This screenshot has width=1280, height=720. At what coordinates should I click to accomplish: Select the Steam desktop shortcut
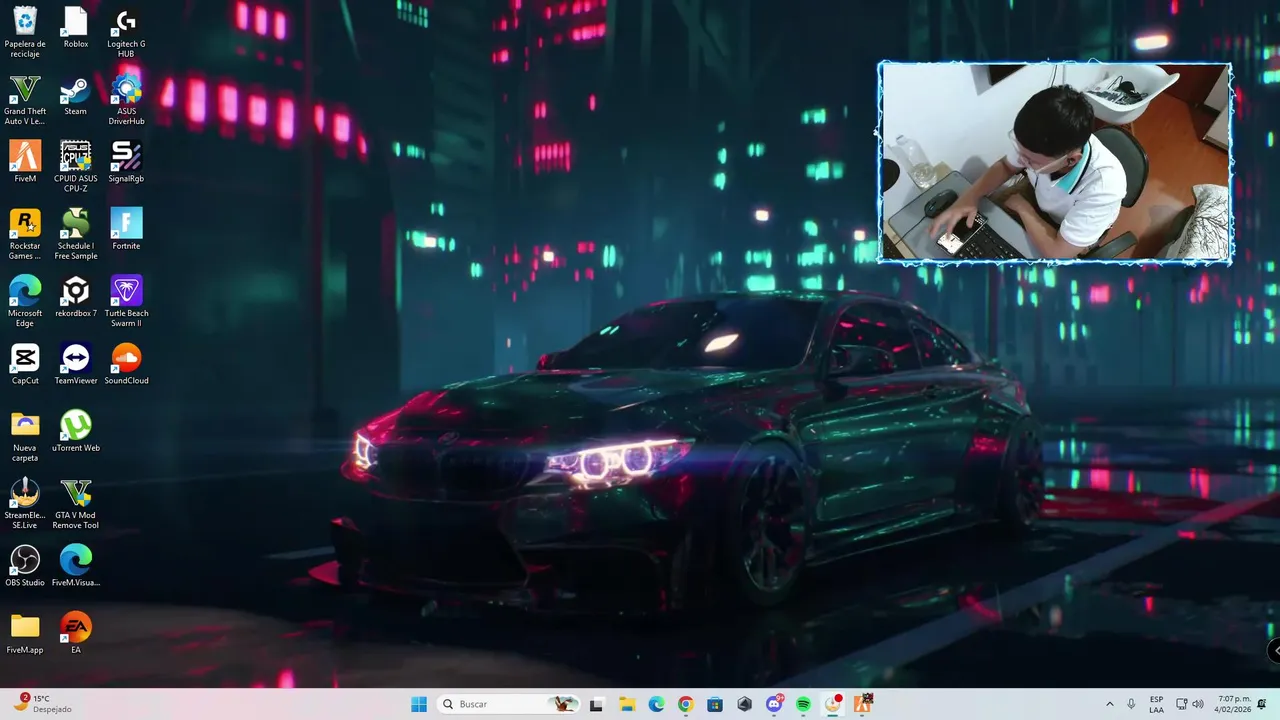(x=76, y=95)
